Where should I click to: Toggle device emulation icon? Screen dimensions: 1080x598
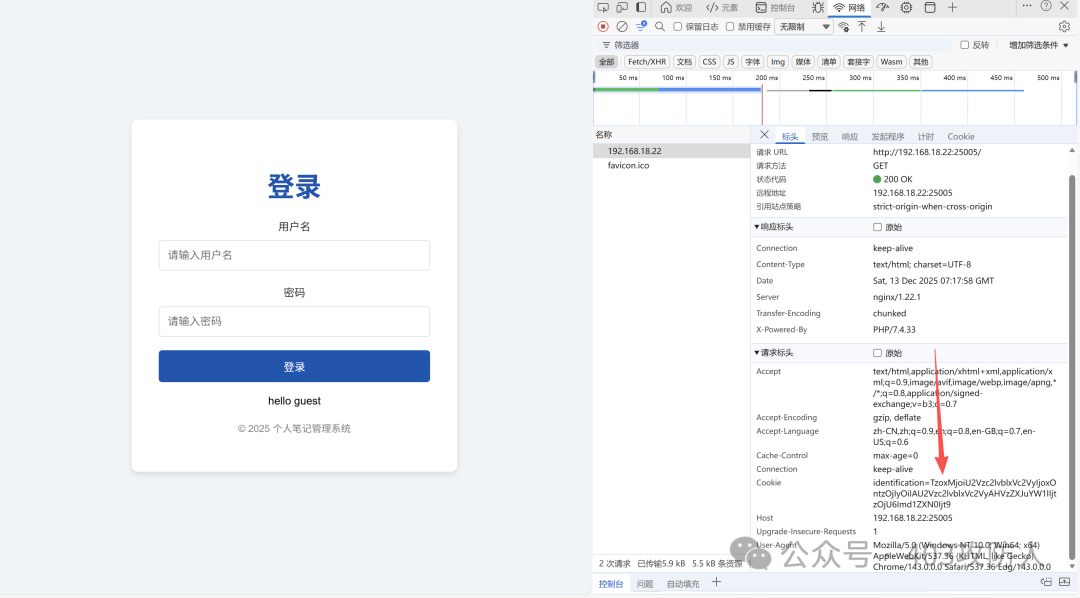click(x=622, y=8)
